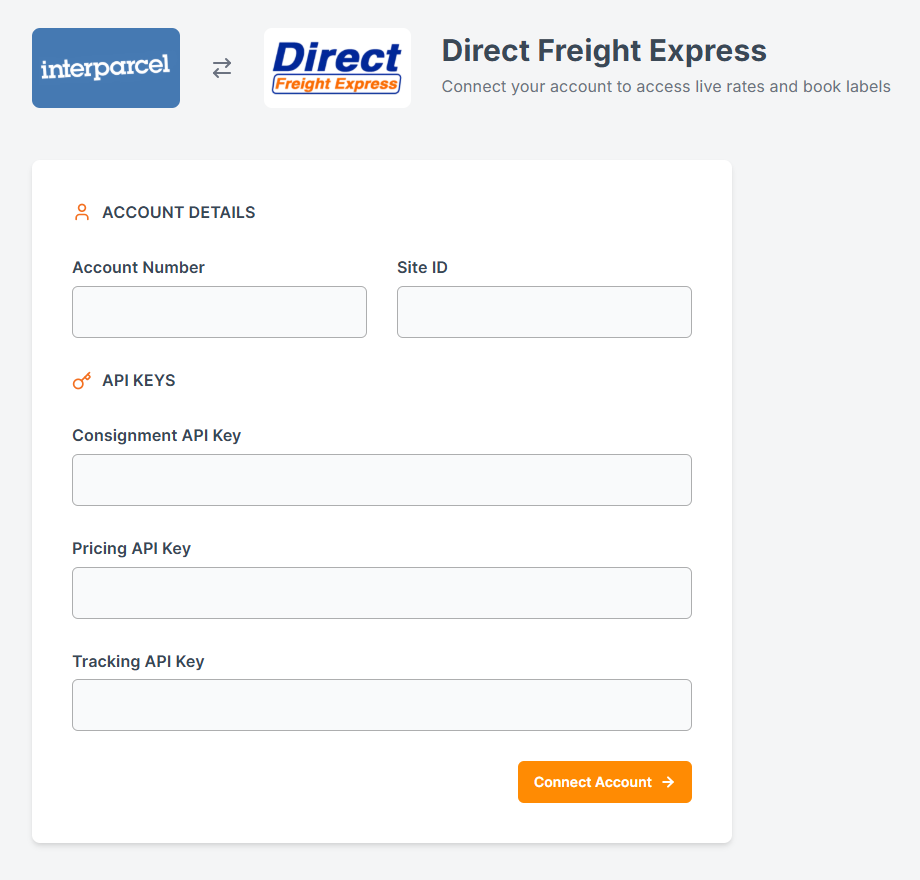
Task: Select the Tracking API Key text box
Action: [381, 705]
